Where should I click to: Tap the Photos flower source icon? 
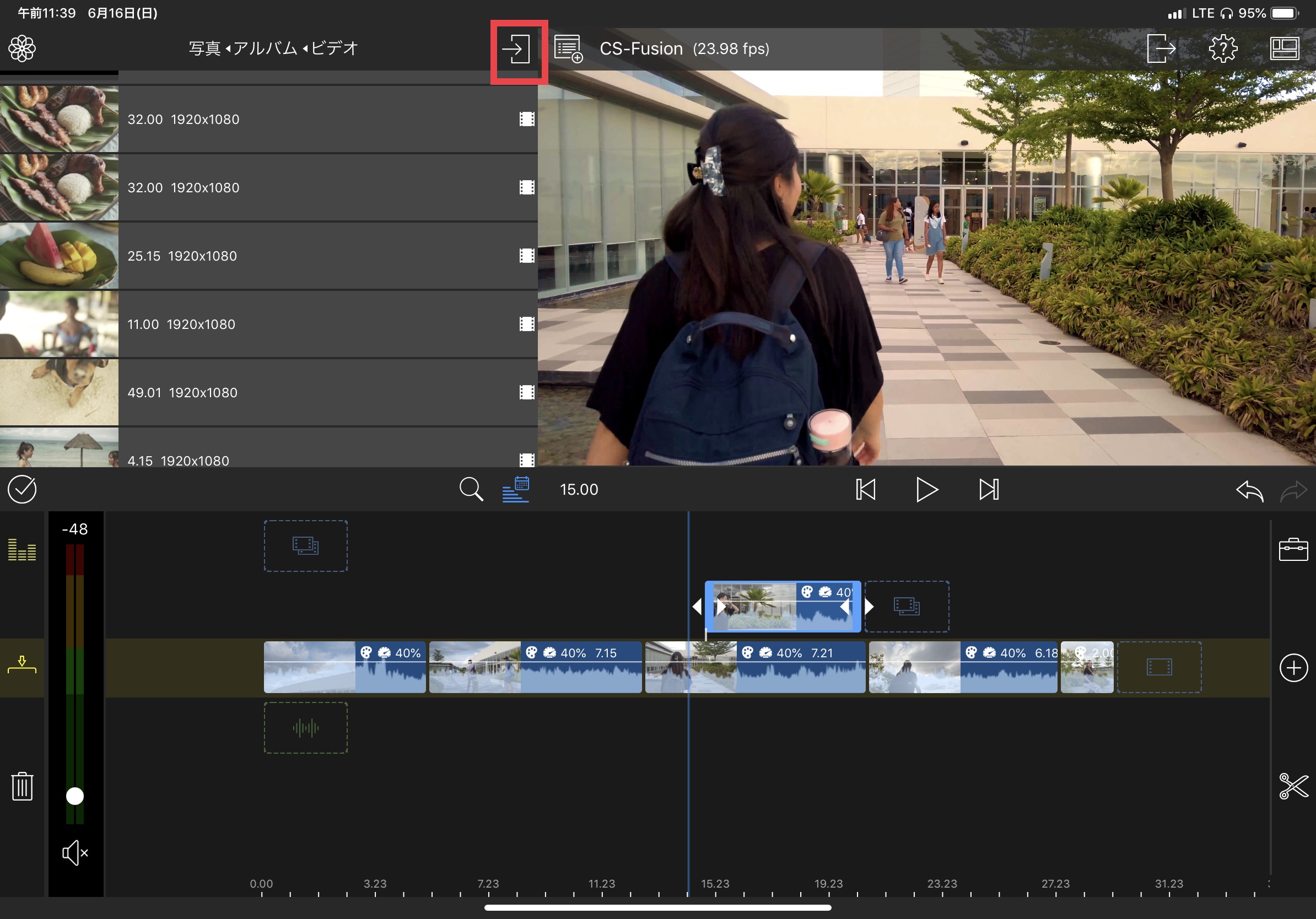(22, 48)
